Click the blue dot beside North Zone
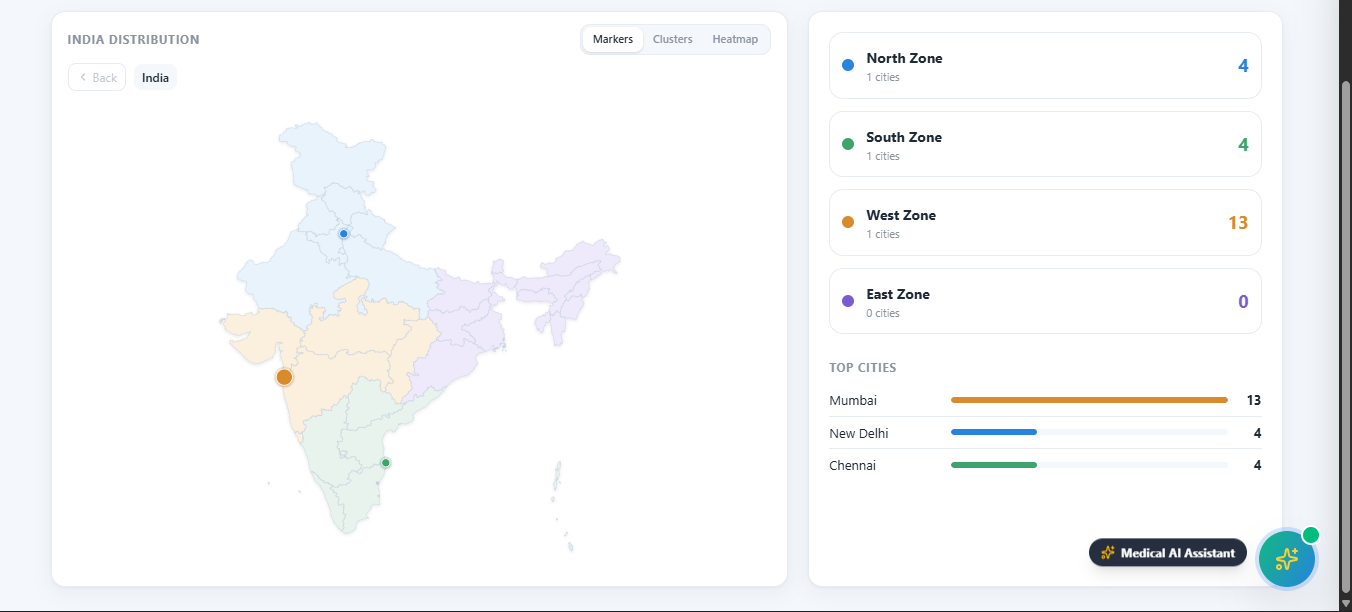 [x=848, y=65]
